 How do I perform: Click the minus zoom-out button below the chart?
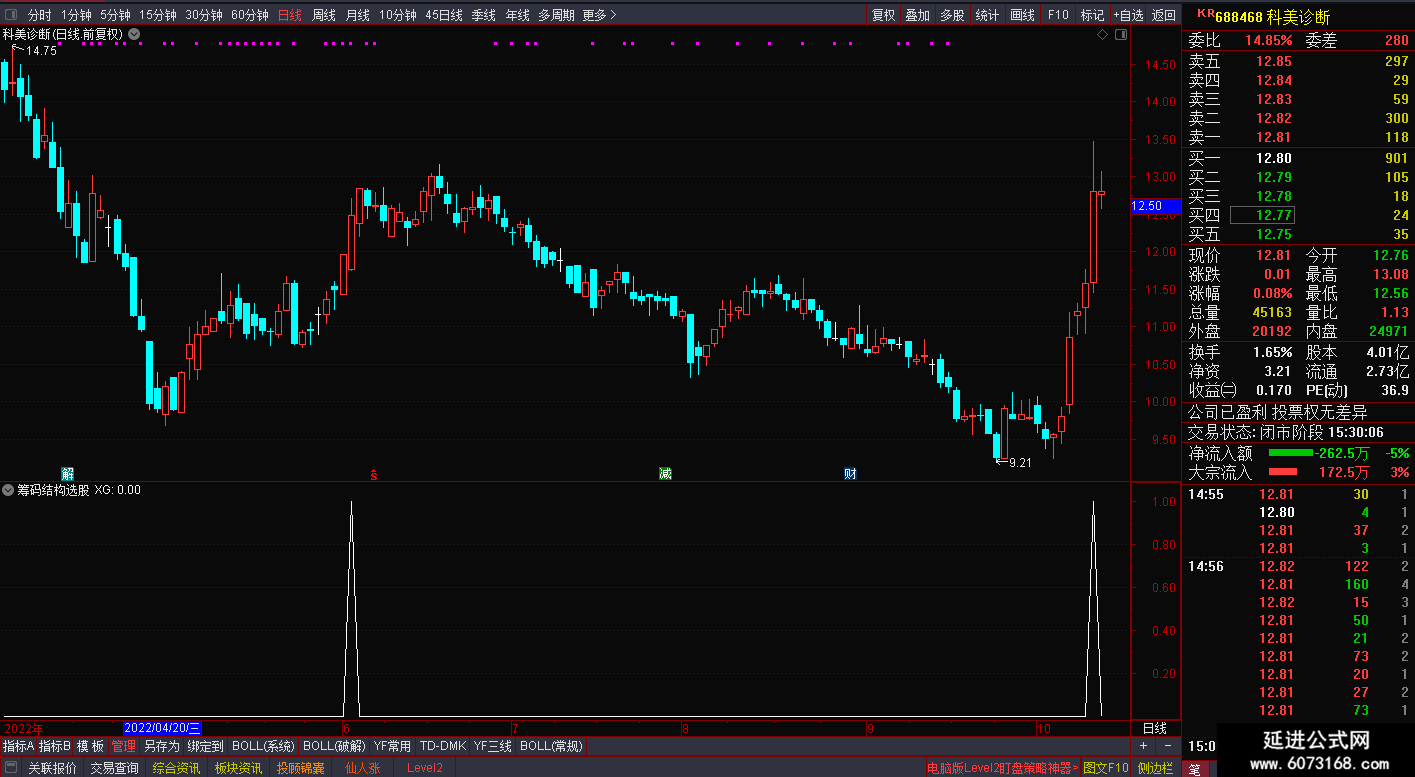pyautogui.click(x=1167, y=746)
